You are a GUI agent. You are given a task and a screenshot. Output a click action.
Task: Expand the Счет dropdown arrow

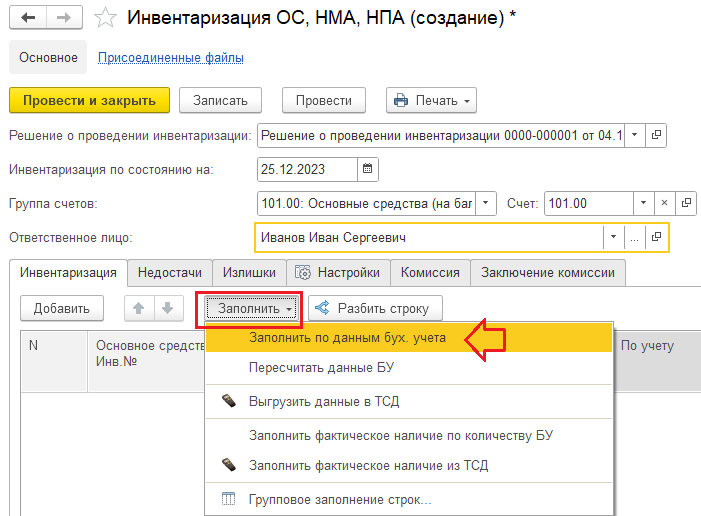click(x=643, y=203)
